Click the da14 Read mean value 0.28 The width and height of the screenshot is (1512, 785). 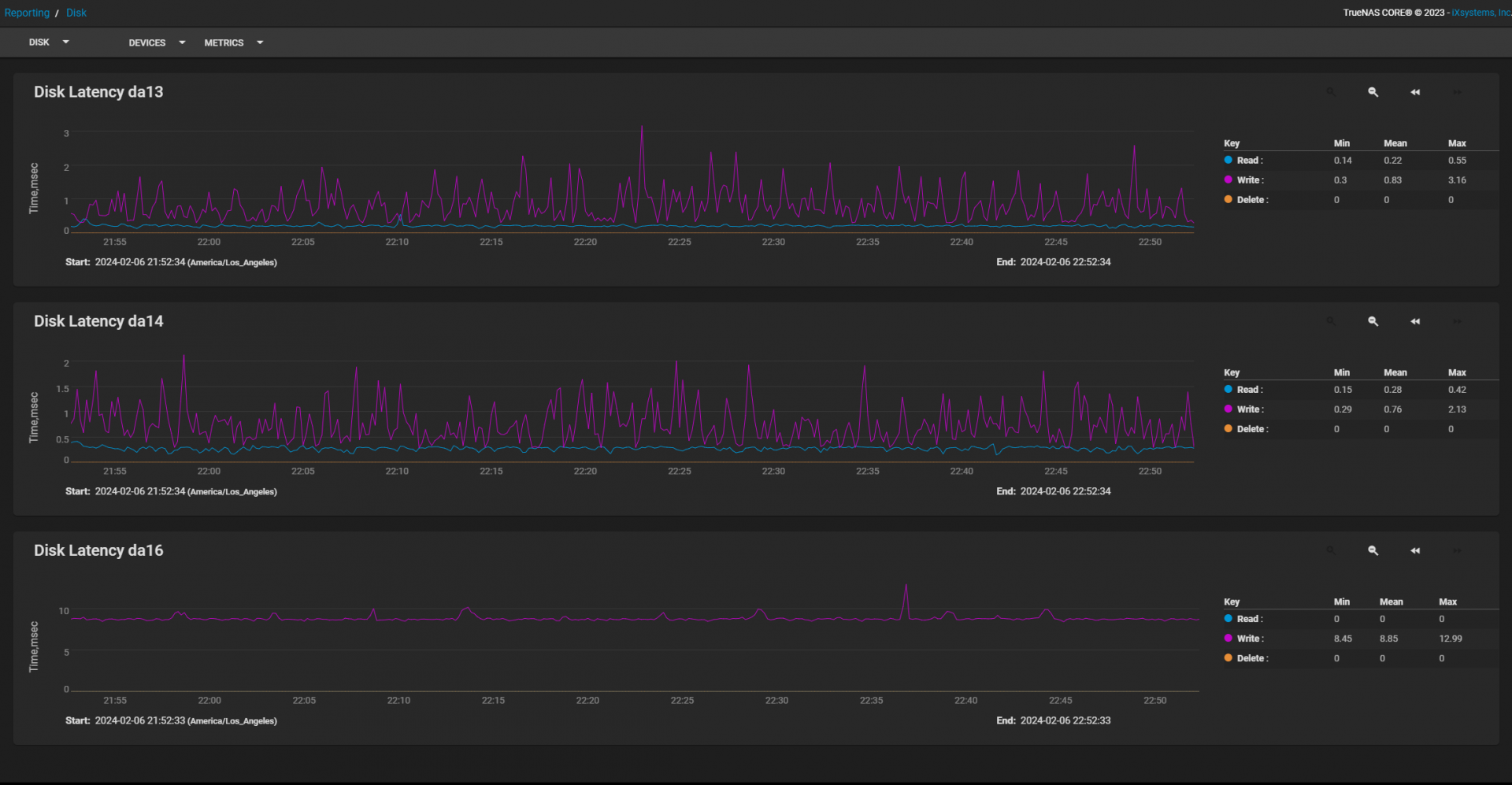tap(1392, 390)
